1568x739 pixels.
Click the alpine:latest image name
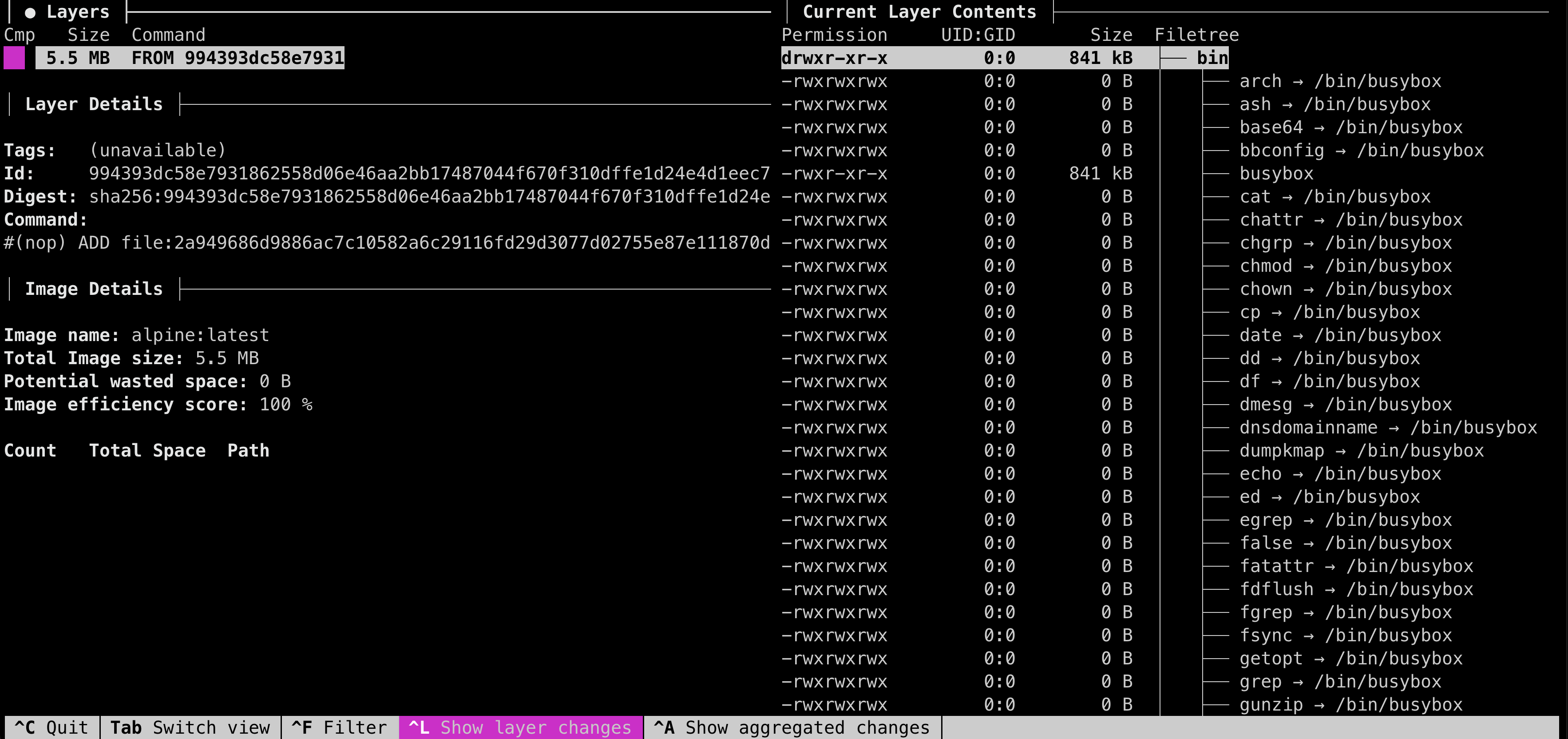(x=200, y=335)
